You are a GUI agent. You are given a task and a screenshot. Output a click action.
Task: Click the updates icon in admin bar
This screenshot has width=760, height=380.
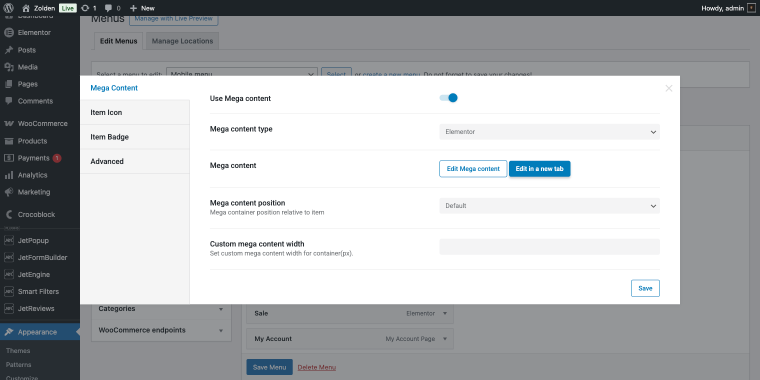click(x=85, y=8)
